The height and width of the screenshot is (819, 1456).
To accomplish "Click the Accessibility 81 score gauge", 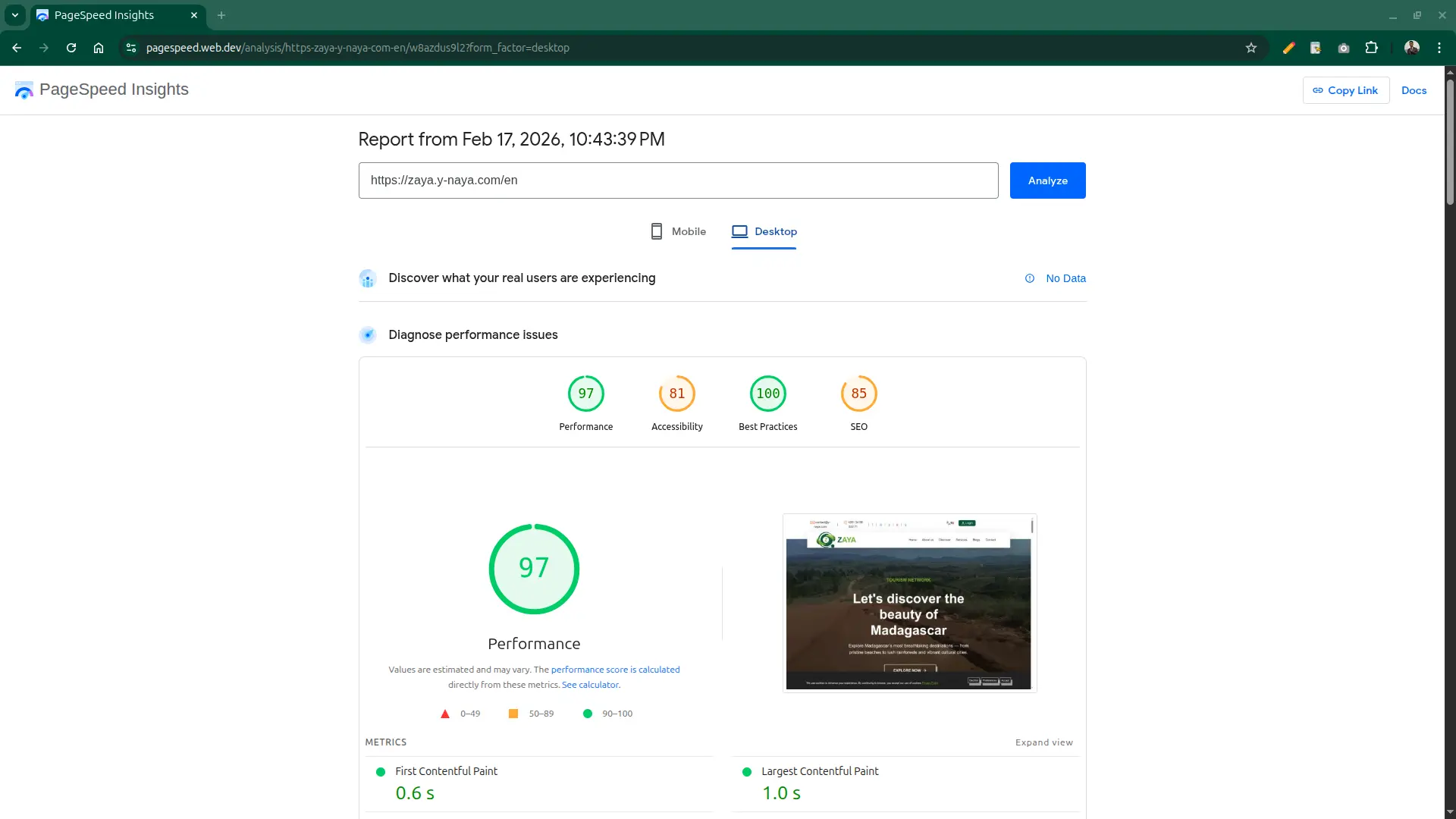I will tap(676, 394).
